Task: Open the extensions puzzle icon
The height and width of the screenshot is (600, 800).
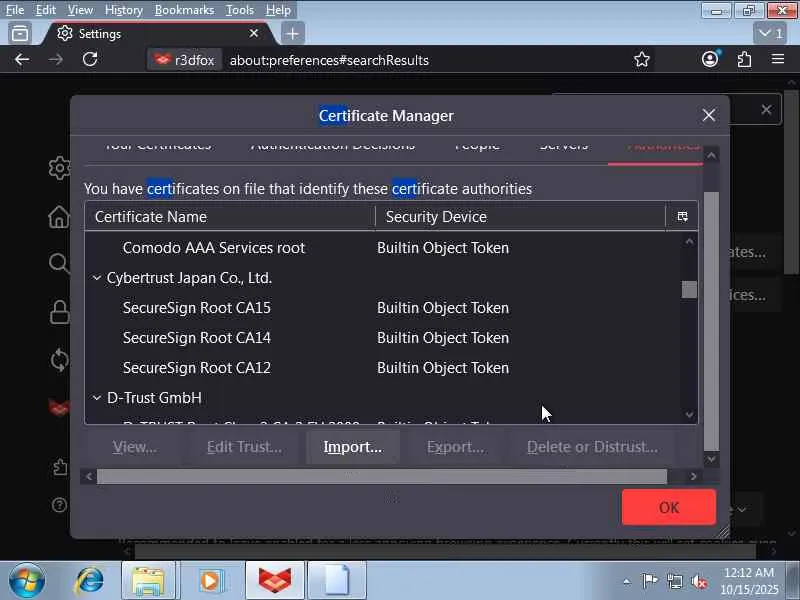Action: (744, 60)
